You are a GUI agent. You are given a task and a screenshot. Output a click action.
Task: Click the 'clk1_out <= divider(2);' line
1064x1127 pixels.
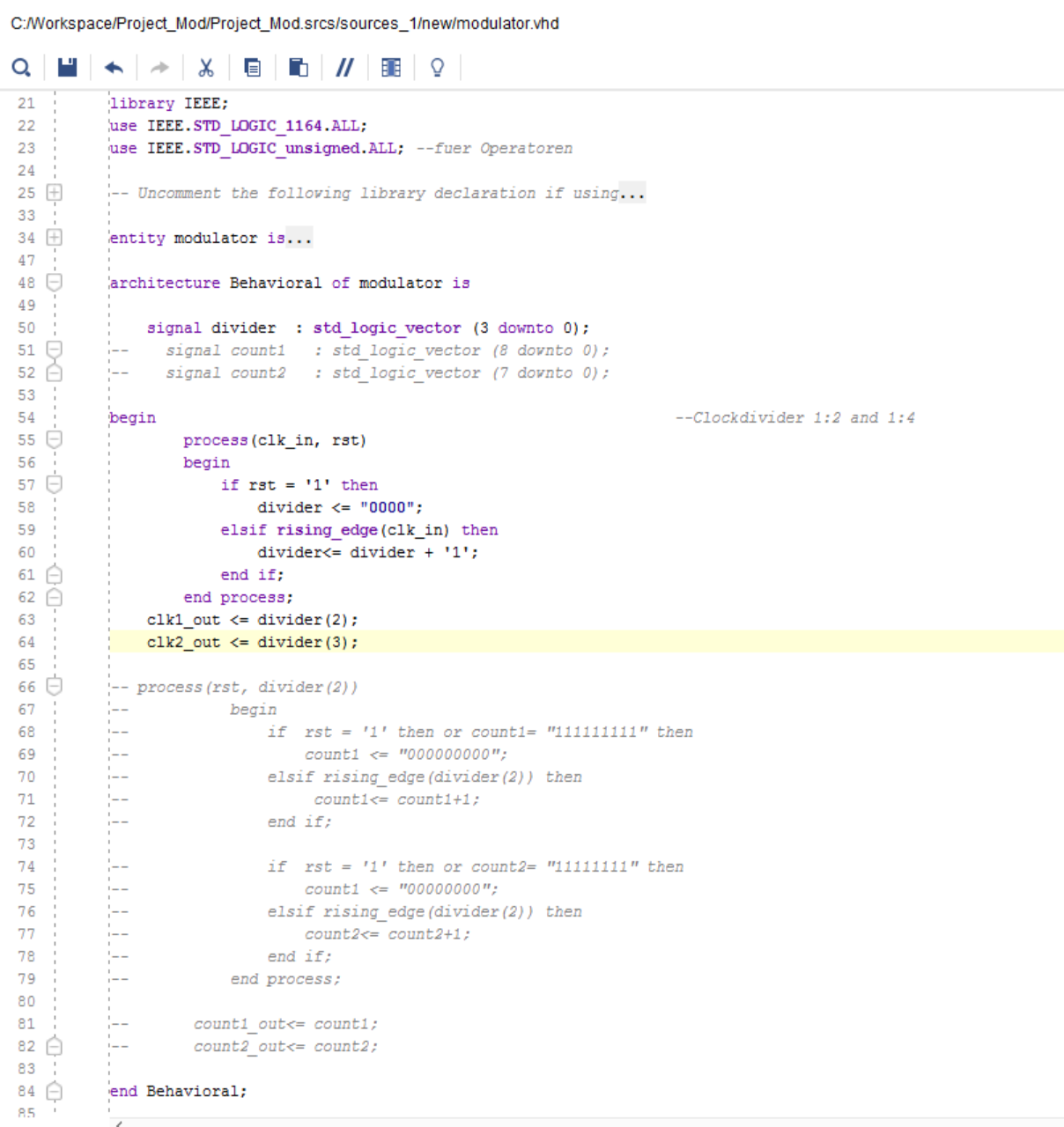point(253,620)
